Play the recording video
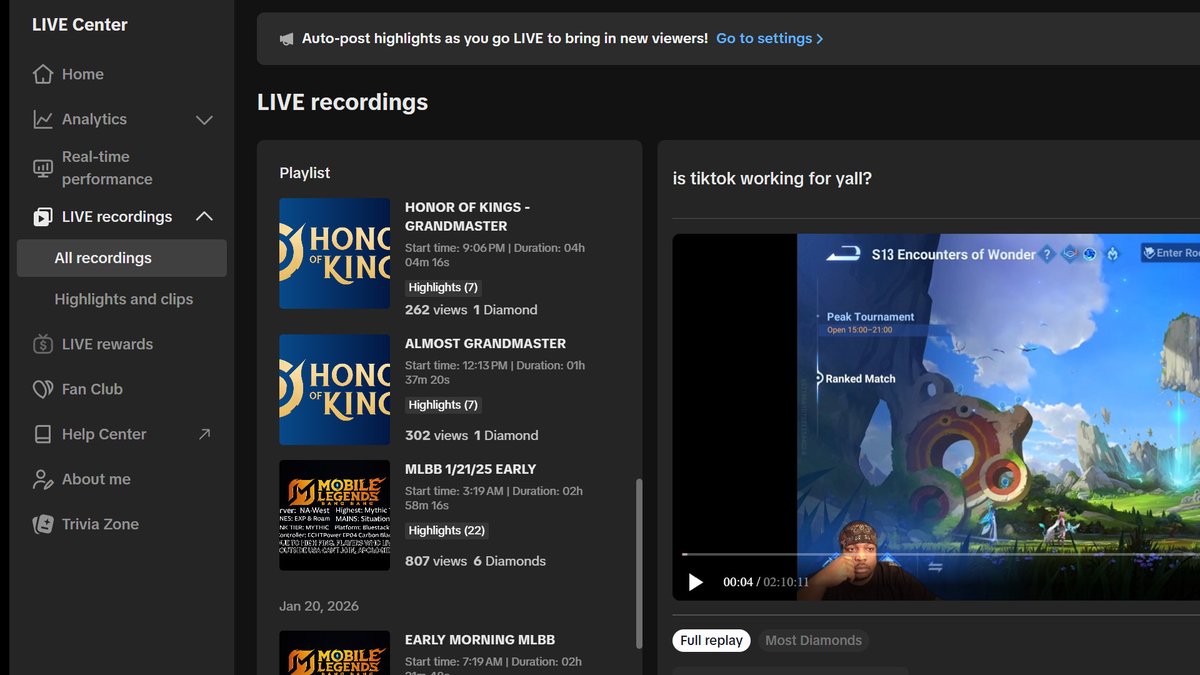 tap(696, 582)
